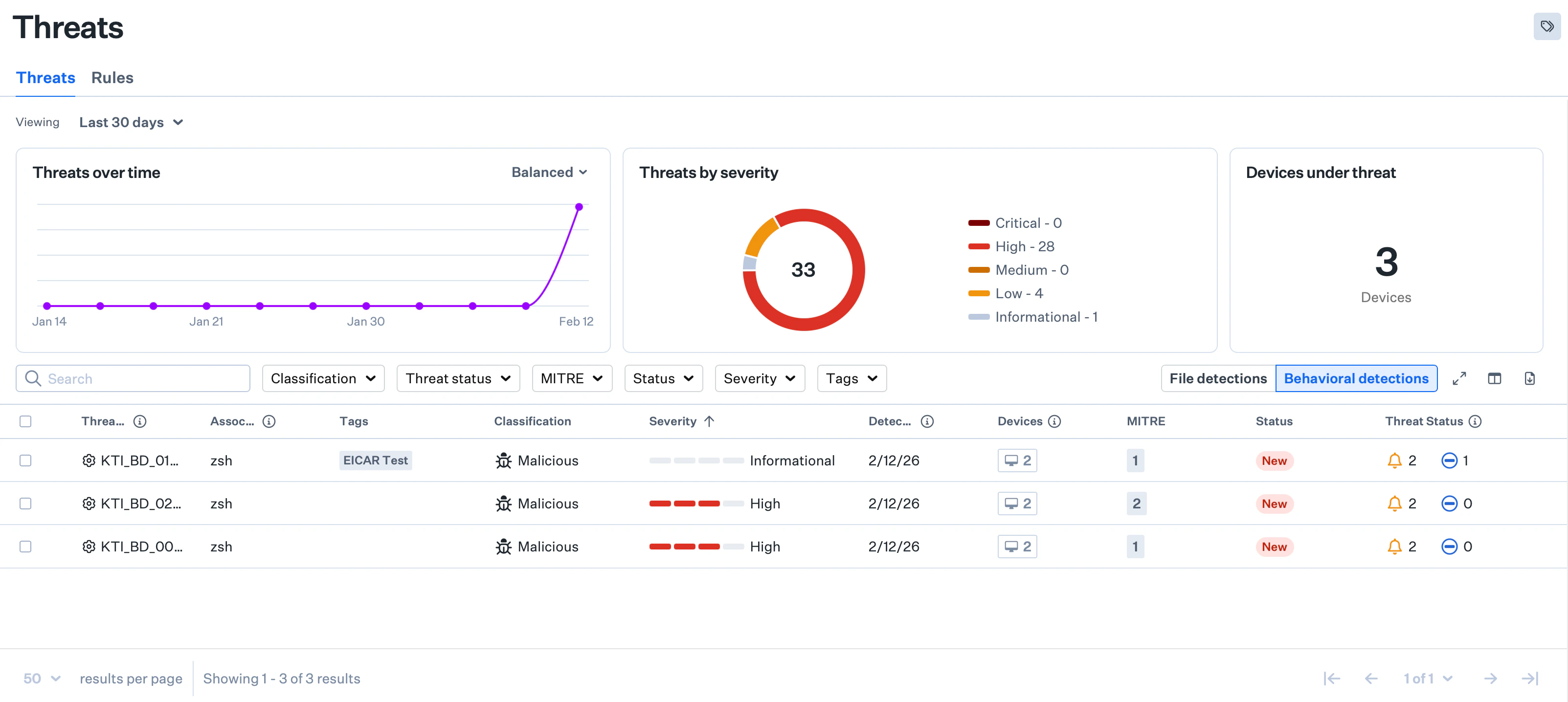Viewport: 1568px width, 702px height.
Task: Click the search magnifier icon
Action: tap(33, 378)
